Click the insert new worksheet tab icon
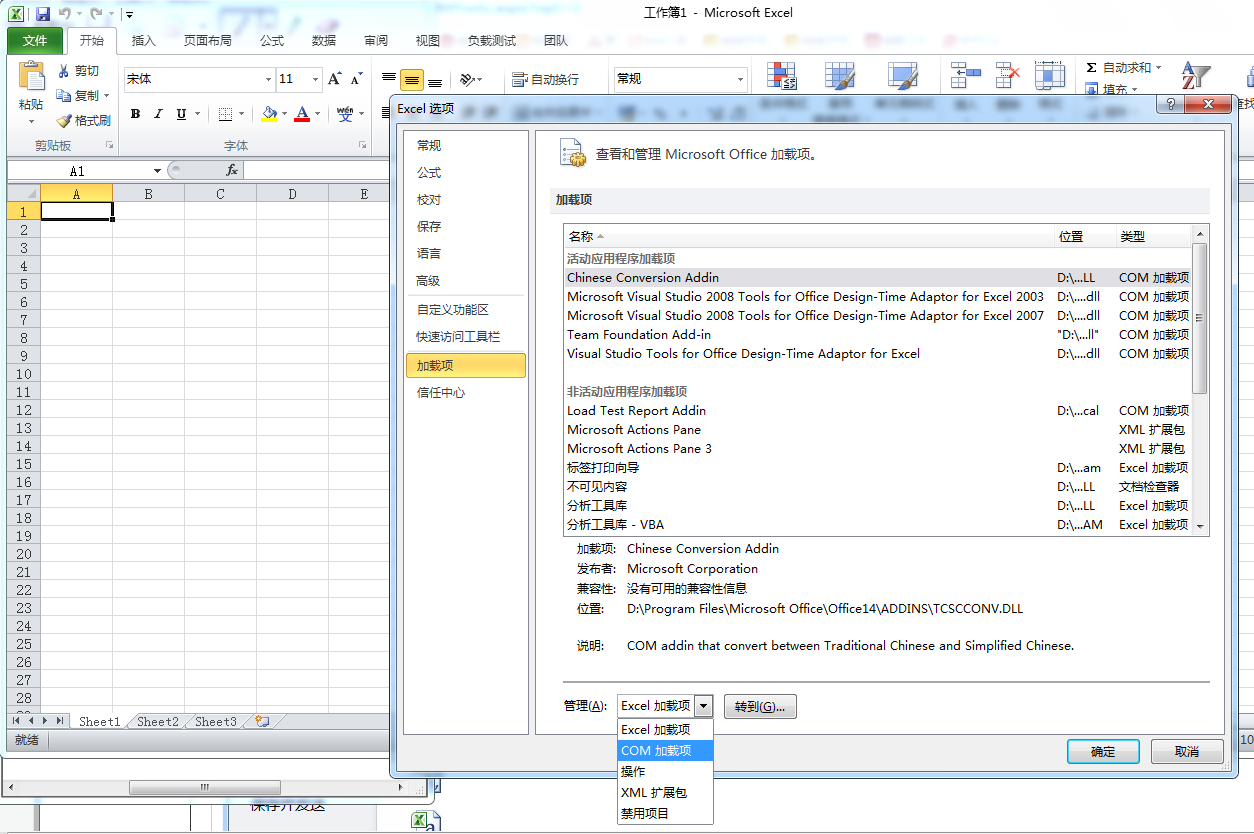 point(262,721)
